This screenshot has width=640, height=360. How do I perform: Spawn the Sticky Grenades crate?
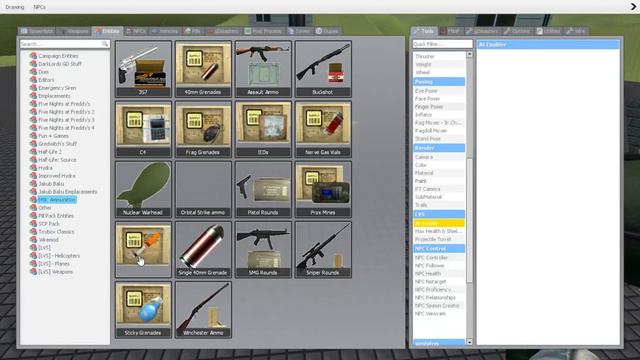pos(143,309)
